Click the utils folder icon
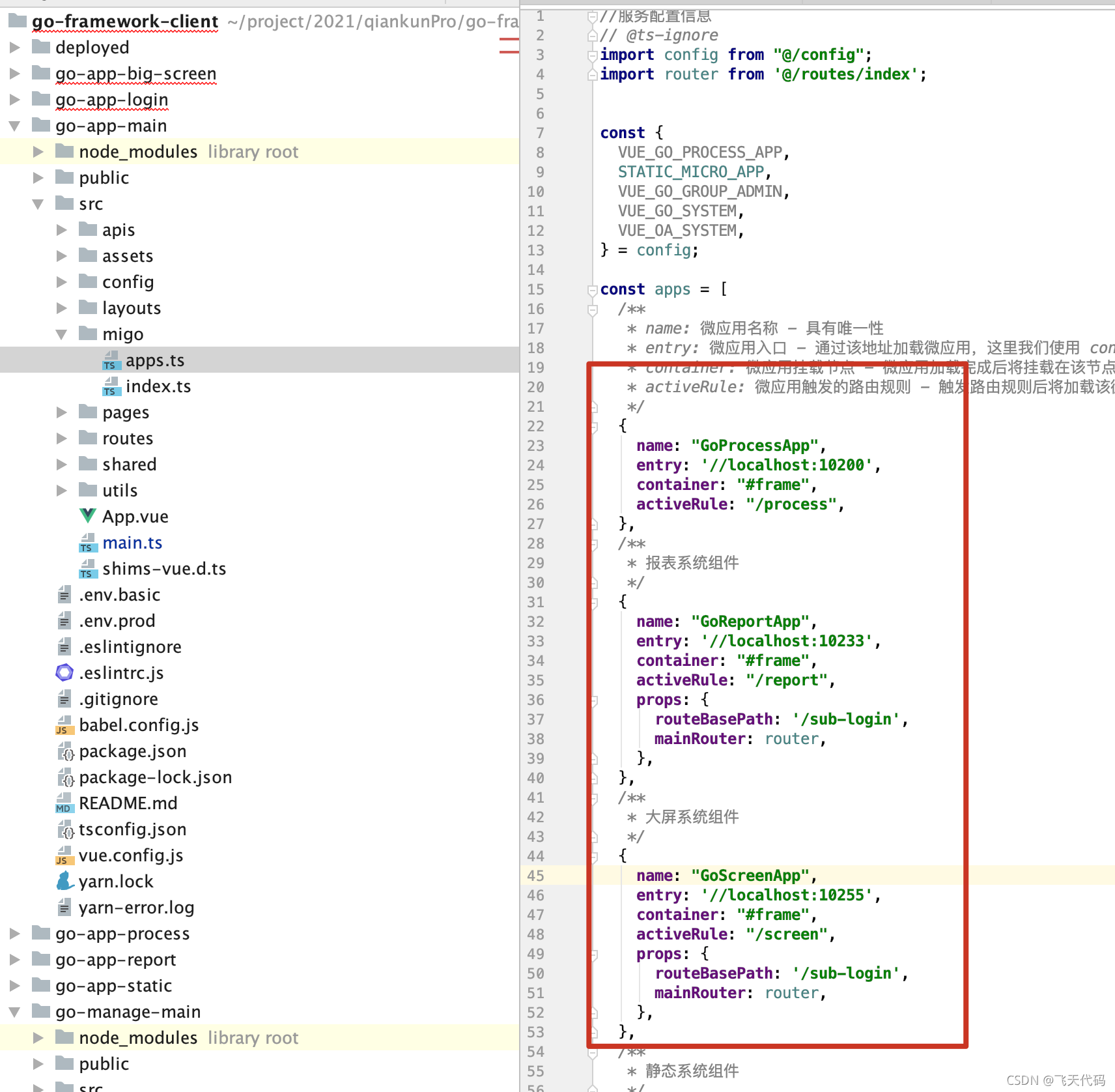 [88, 489]
